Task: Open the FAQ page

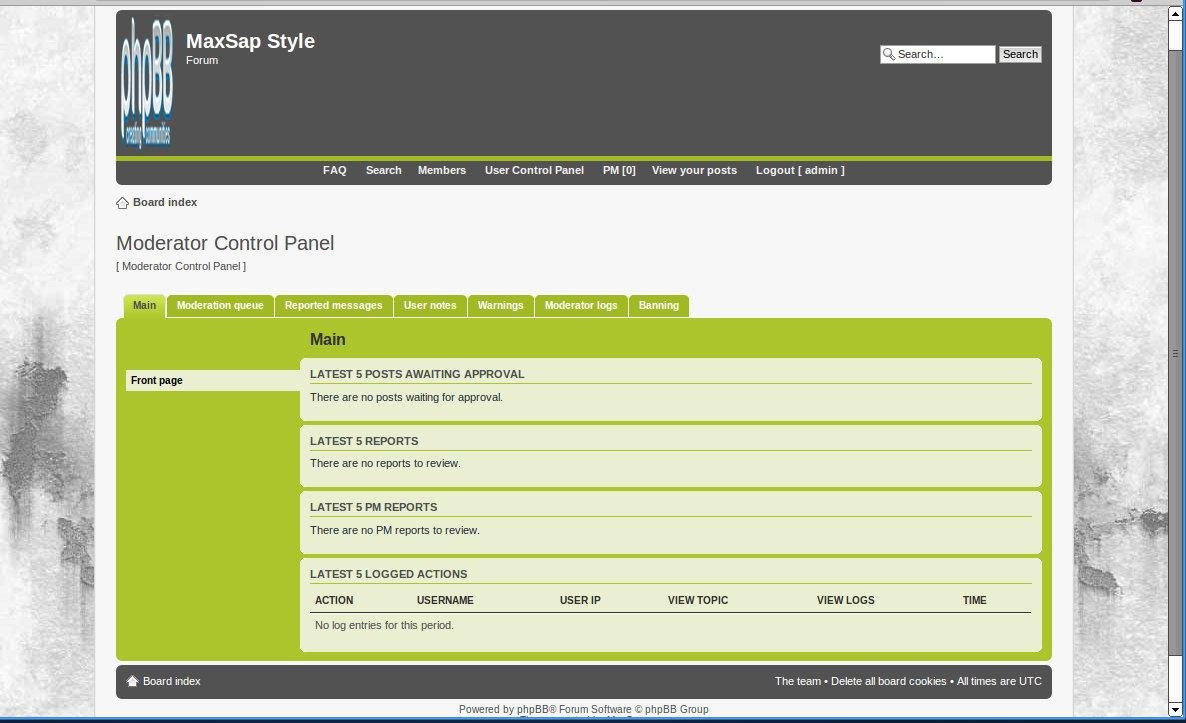Action: pyautogui.click(x=334, y=170)
